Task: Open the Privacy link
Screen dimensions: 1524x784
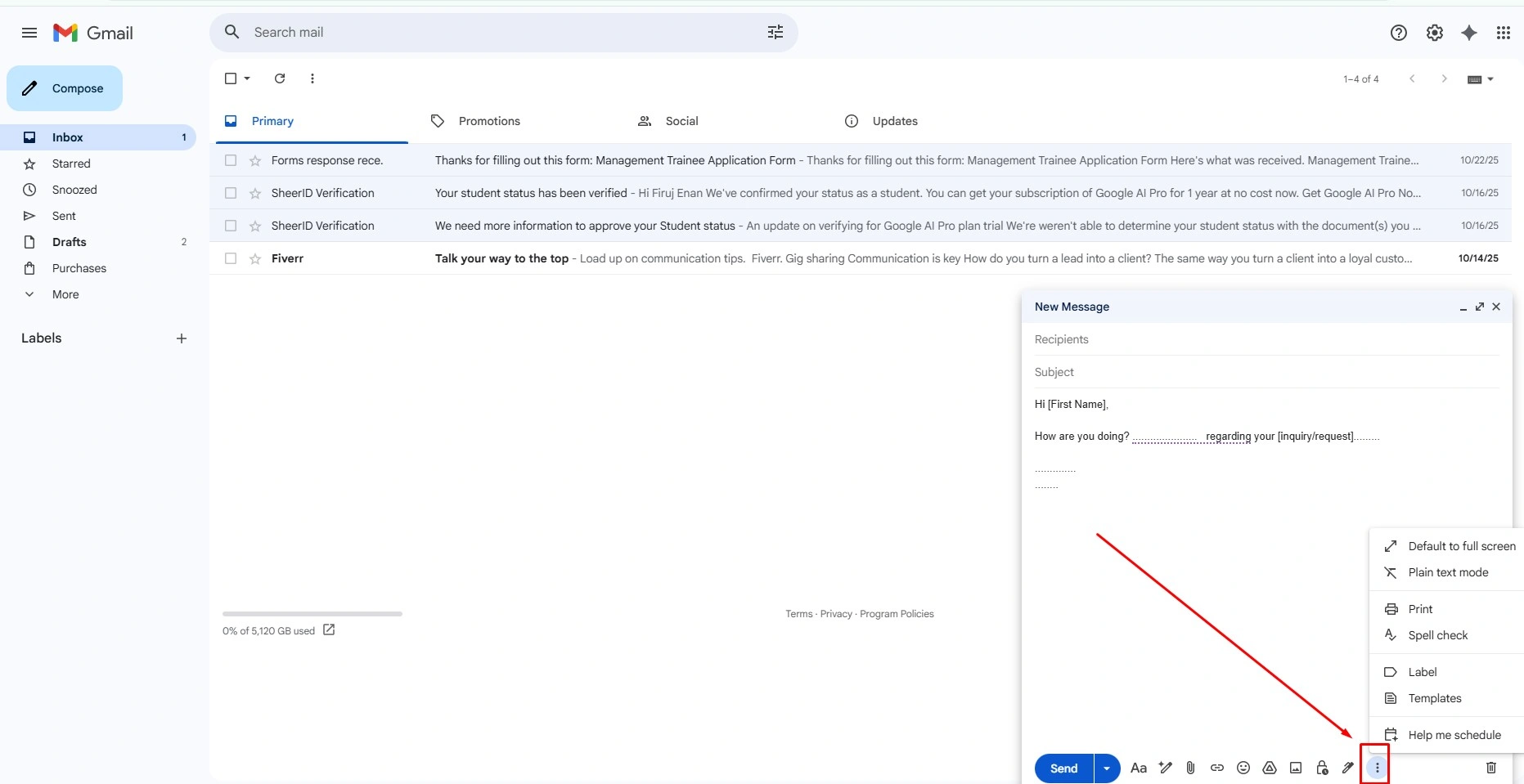Action: point(836,614)
